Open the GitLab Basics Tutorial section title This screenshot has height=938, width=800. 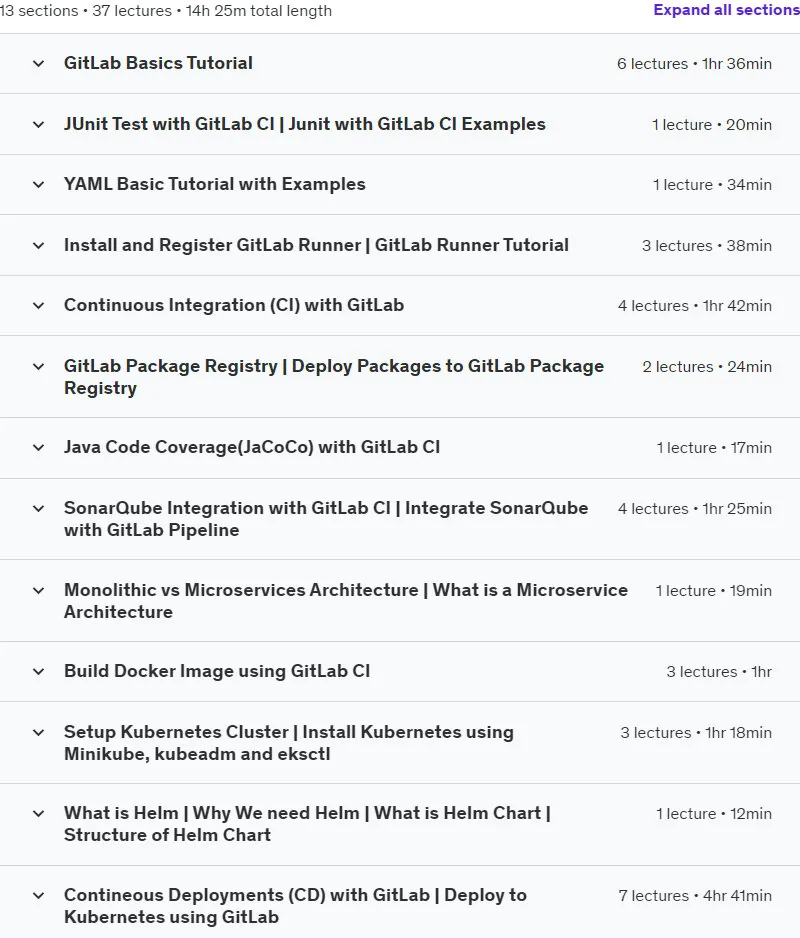pyautogui.click(x=158, y=63)
